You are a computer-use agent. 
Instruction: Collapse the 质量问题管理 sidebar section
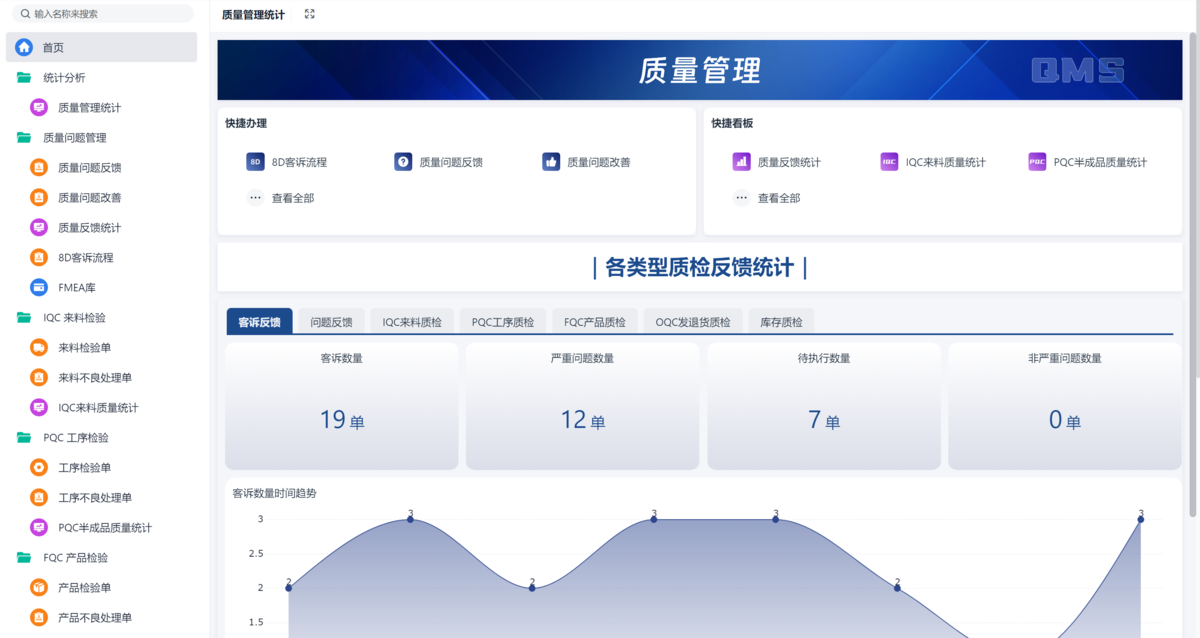tap(23, 137)
